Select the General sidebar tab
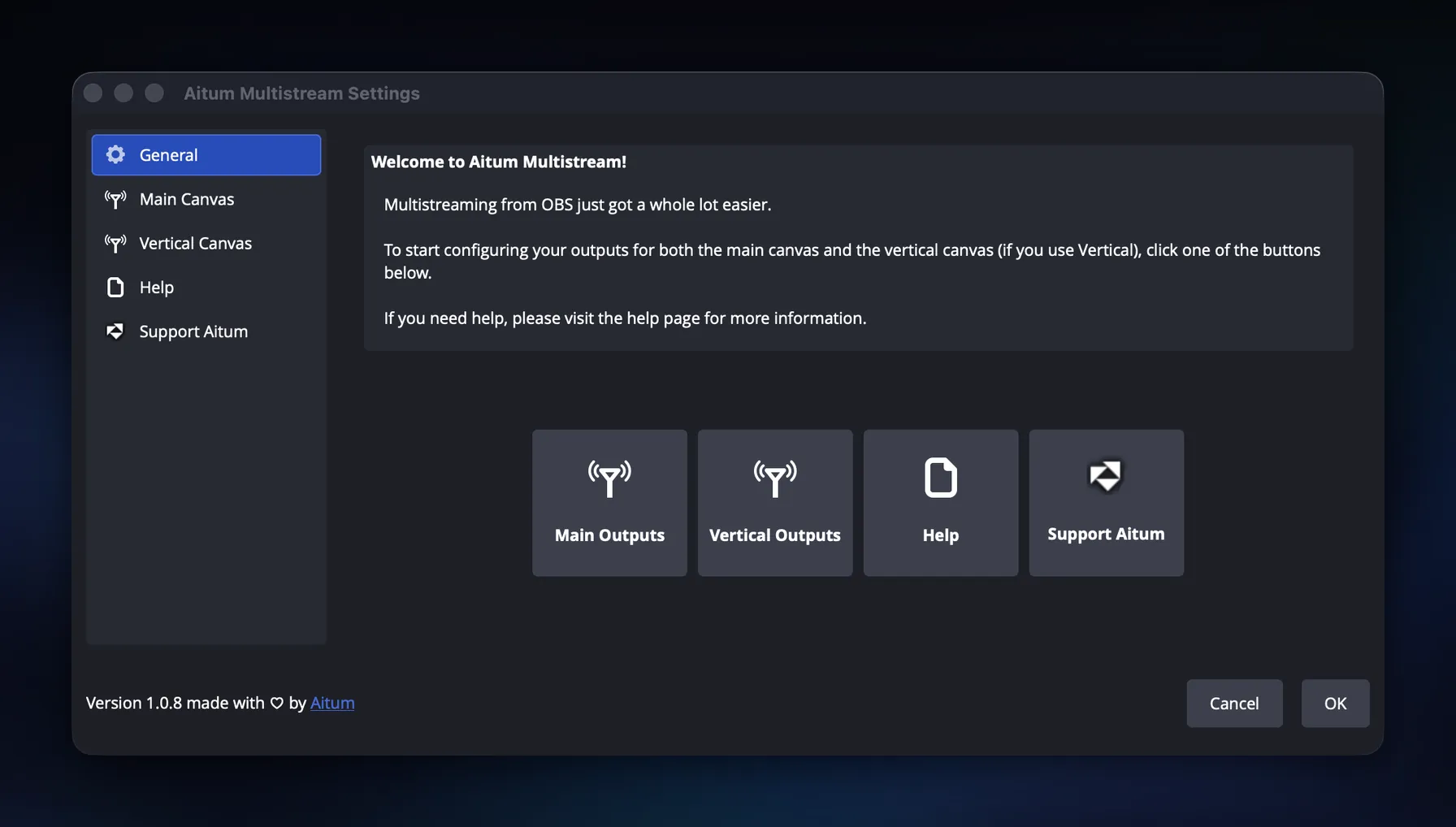 (206, 154)
